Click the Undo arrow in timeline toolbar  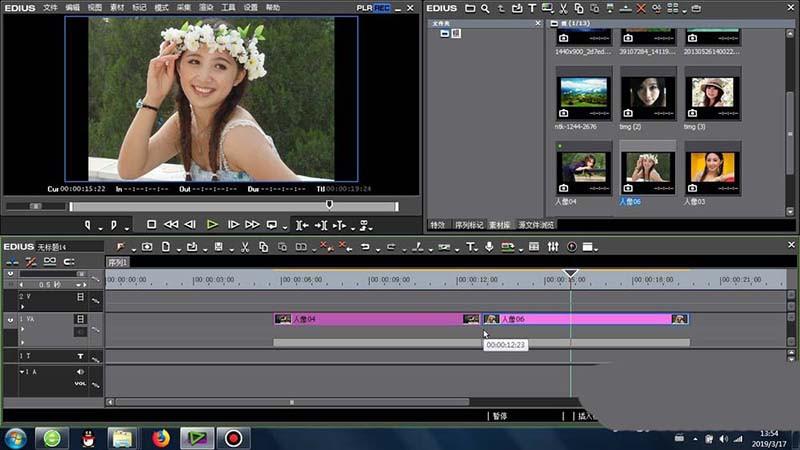(365, 247)
